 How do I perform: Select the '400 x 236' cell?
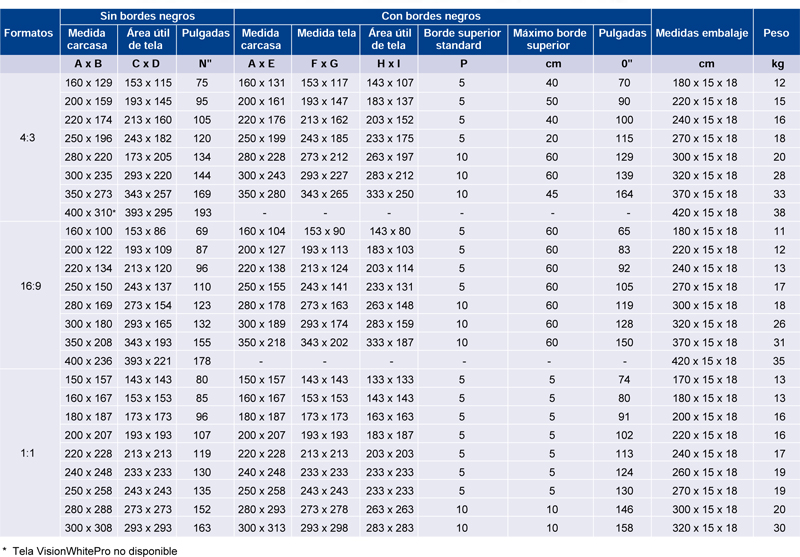click(88, 360)
